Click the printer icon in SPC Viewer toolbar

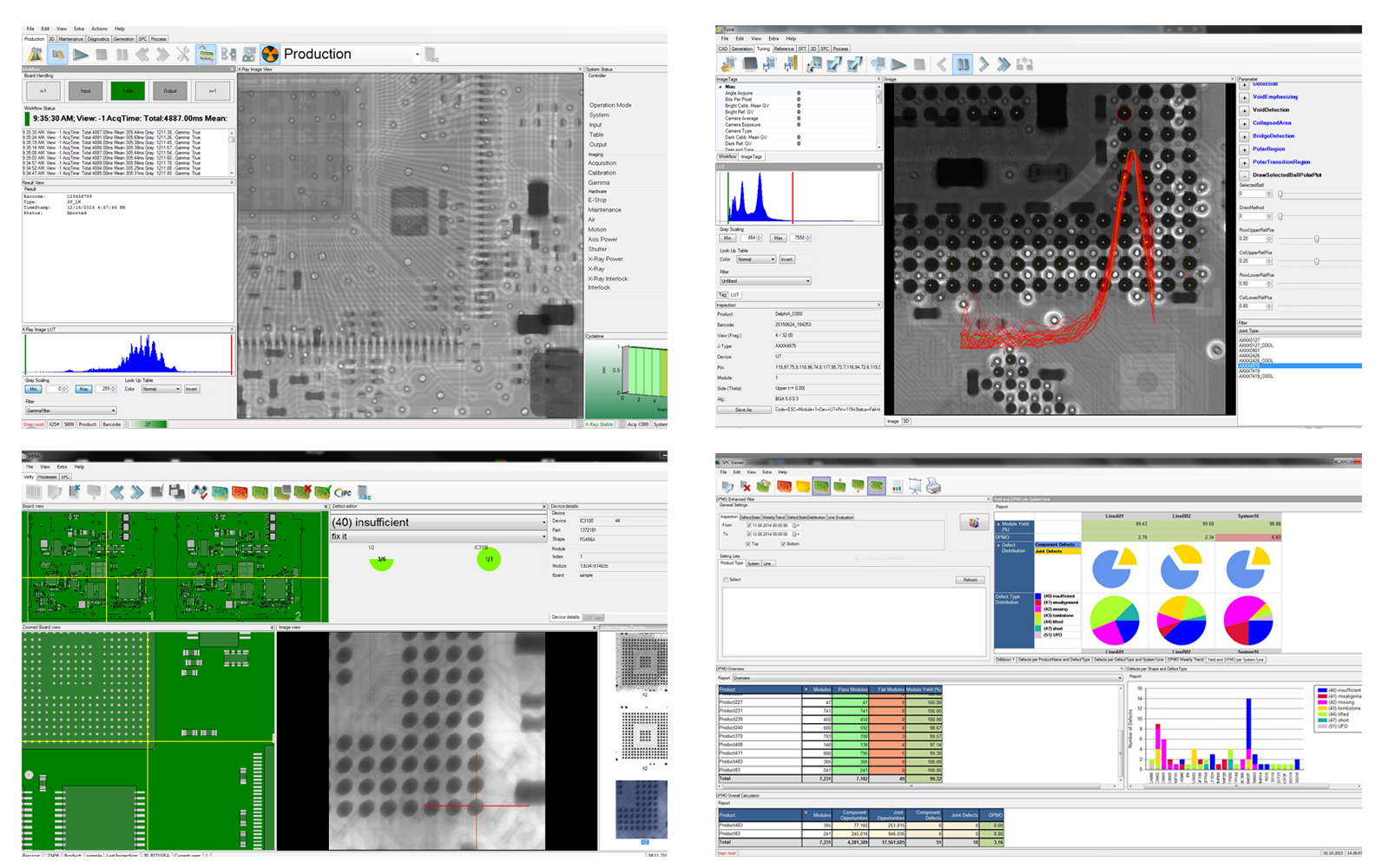[x=934, y=487]
